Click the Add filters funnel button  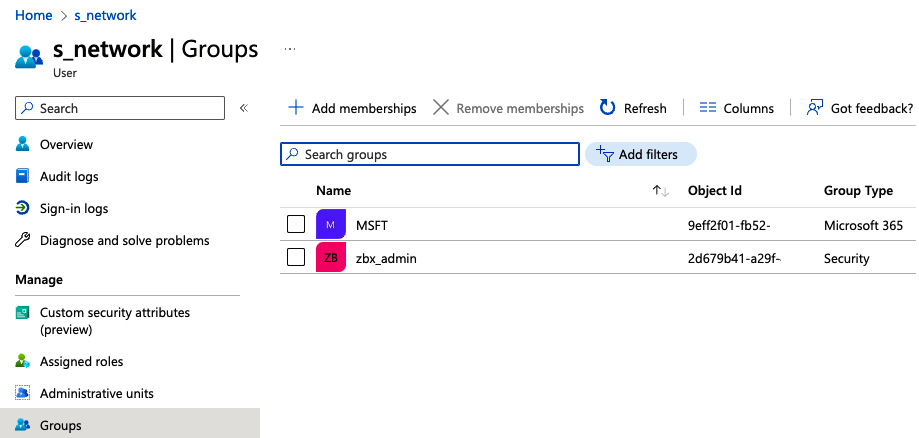pos(641,154)
